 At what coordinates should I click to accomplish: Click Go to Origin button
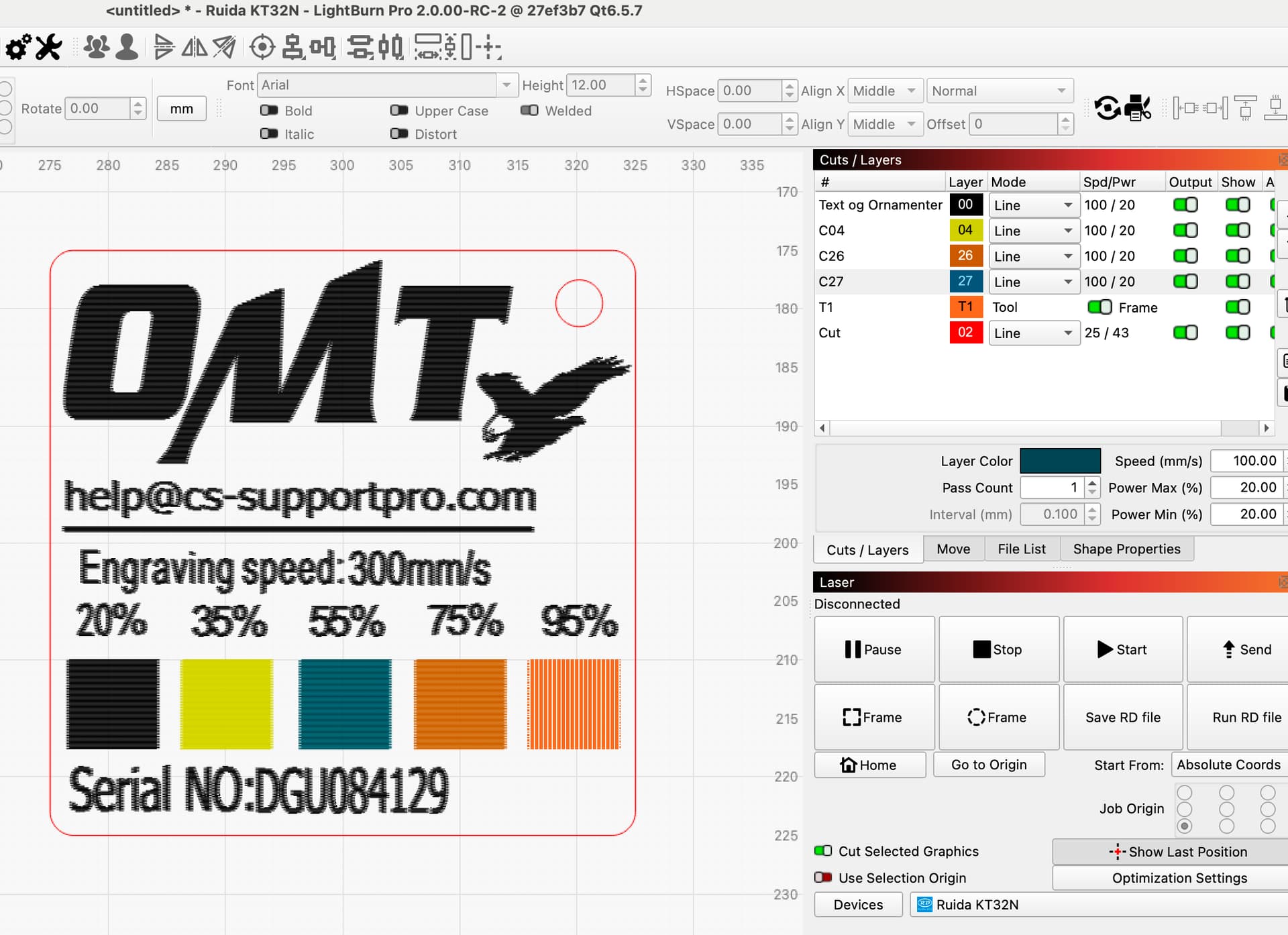click(x=989, y=765)
